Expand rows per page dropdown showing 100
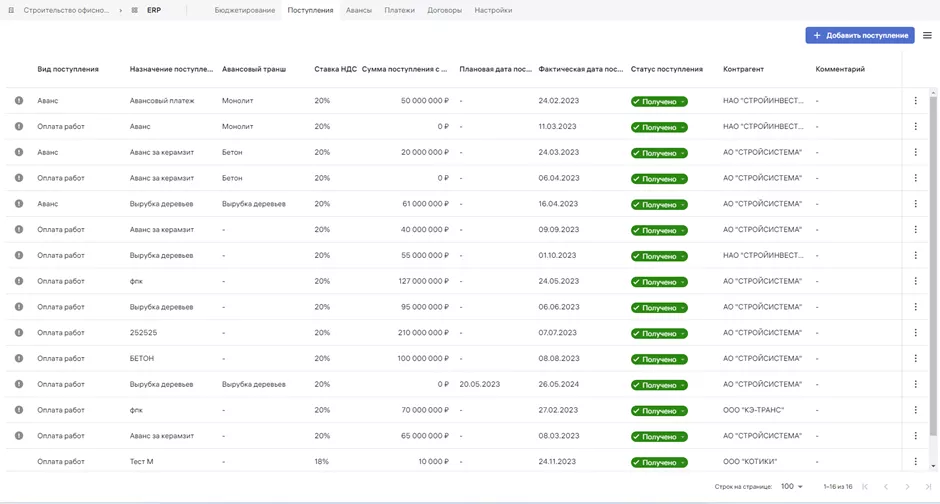940x504 pixels. pos(792,487)
